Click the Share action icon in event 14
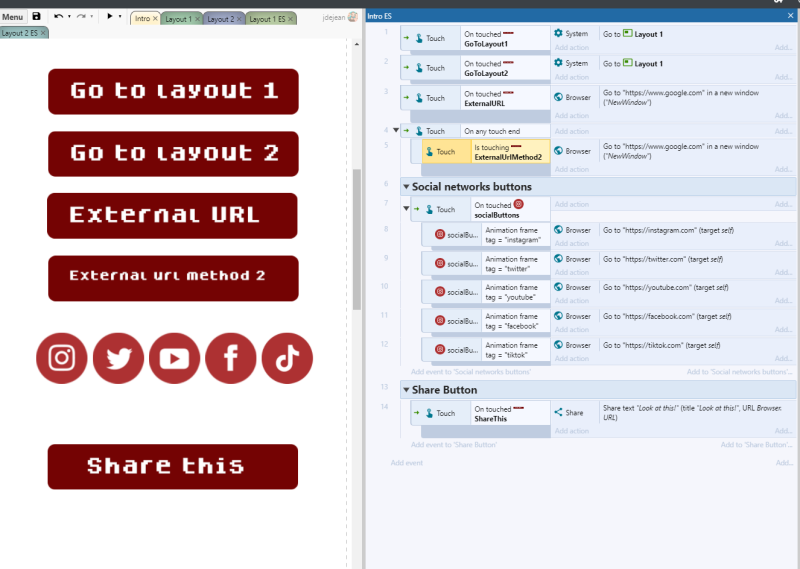Image resolution: width=800 pixels, height=569 pixels. (x=558, y=412)
